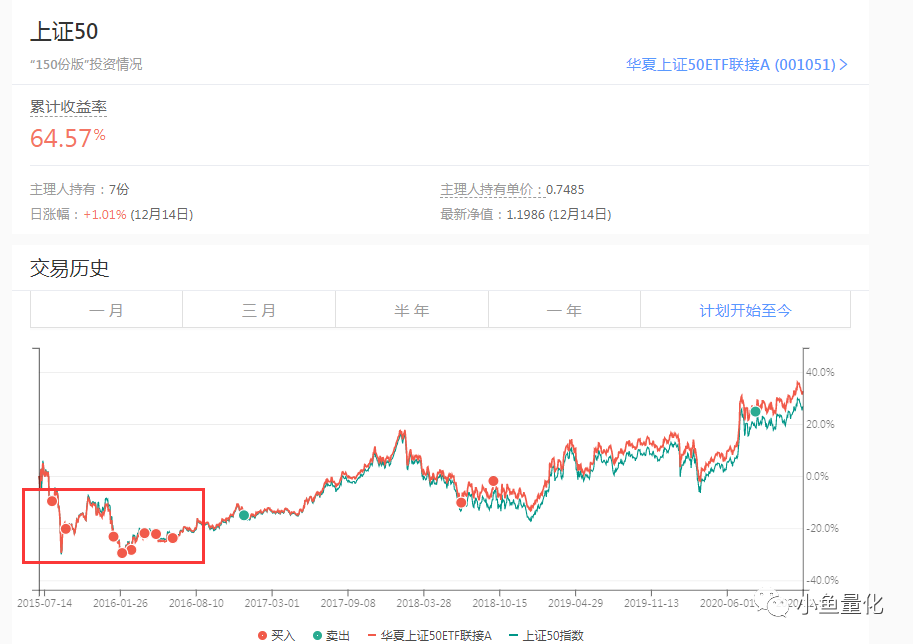Click the green sell marker near 2016-12

(244, 515)
